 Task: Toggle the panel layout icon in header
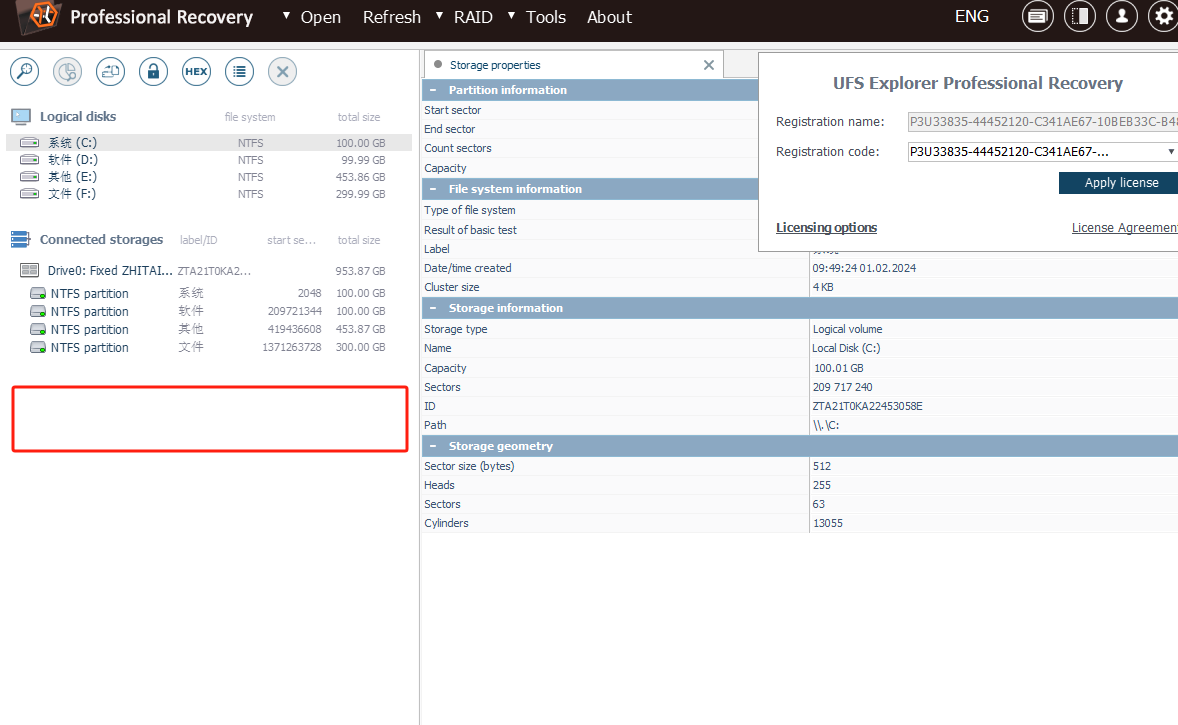pyautogui.click(x=1080, y=17)
